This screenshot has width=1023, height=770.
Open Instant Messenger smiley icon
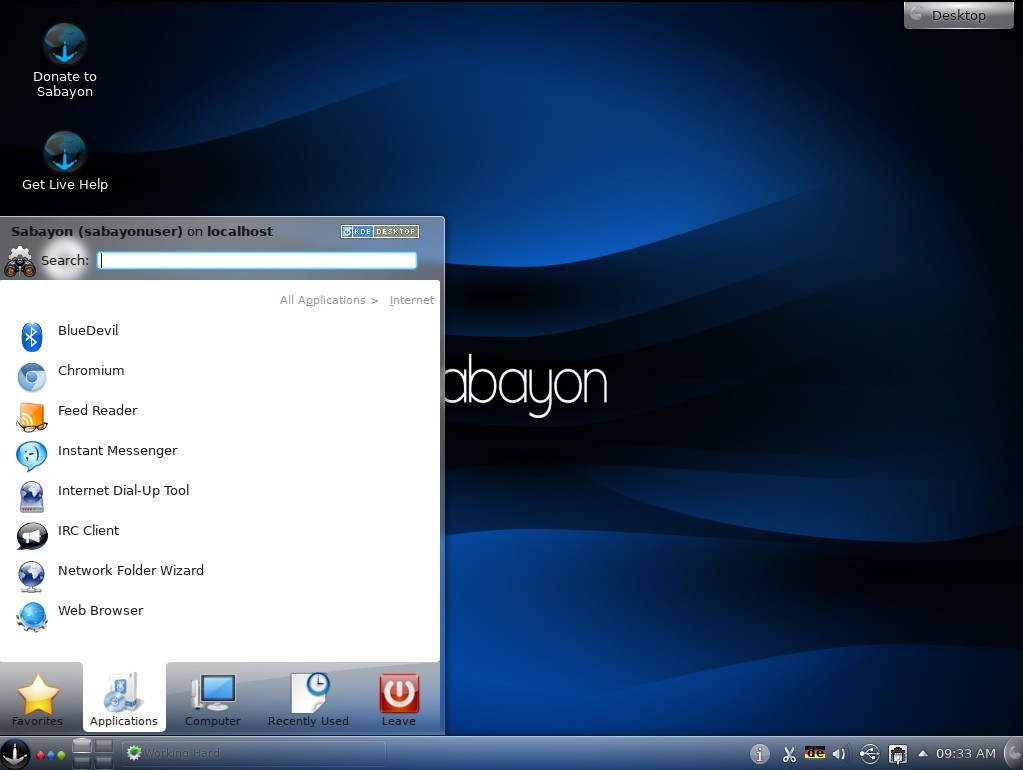pos(31,457)
